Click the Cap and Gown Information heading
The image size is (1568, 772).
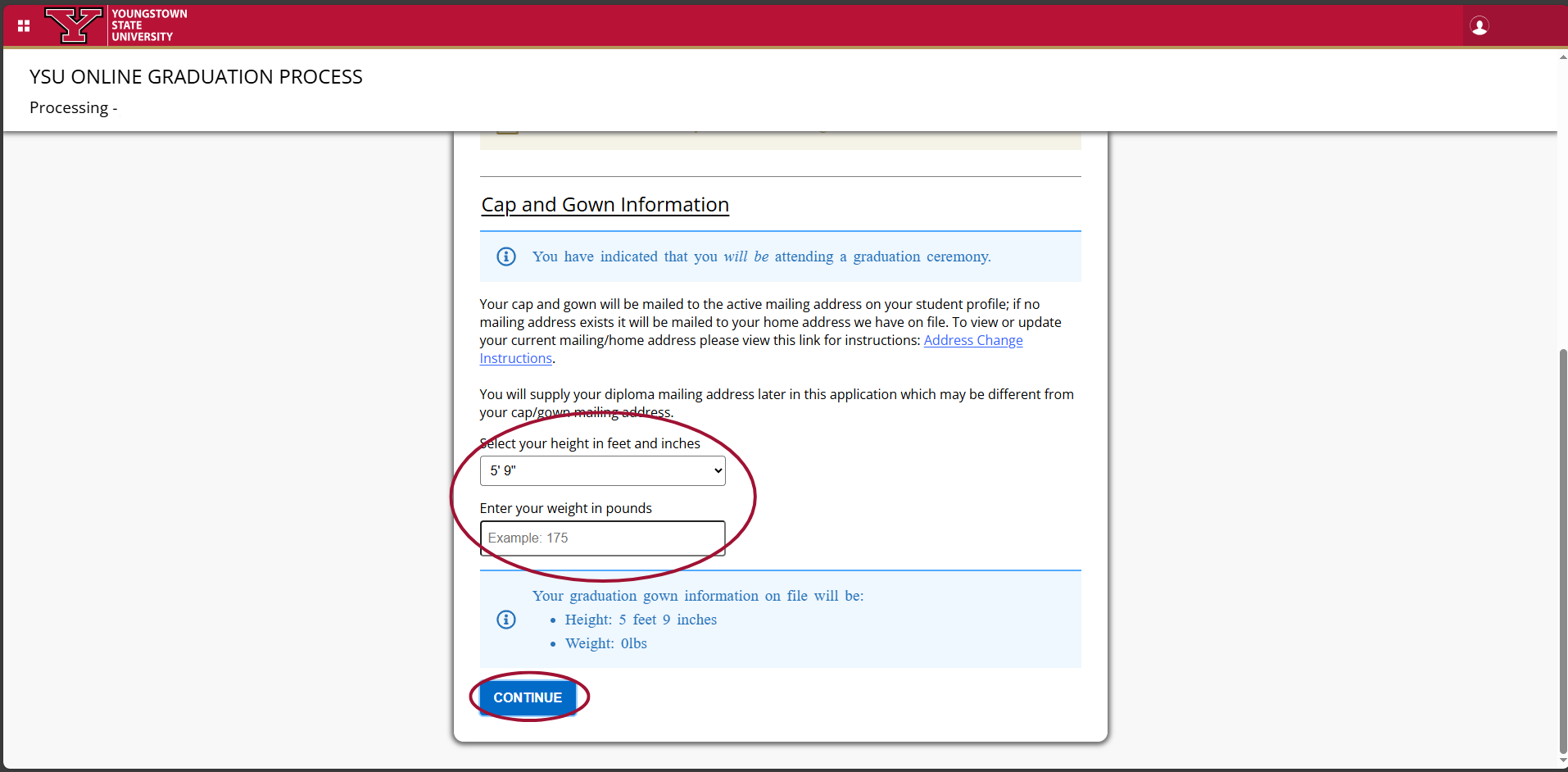tap(605, 205)
